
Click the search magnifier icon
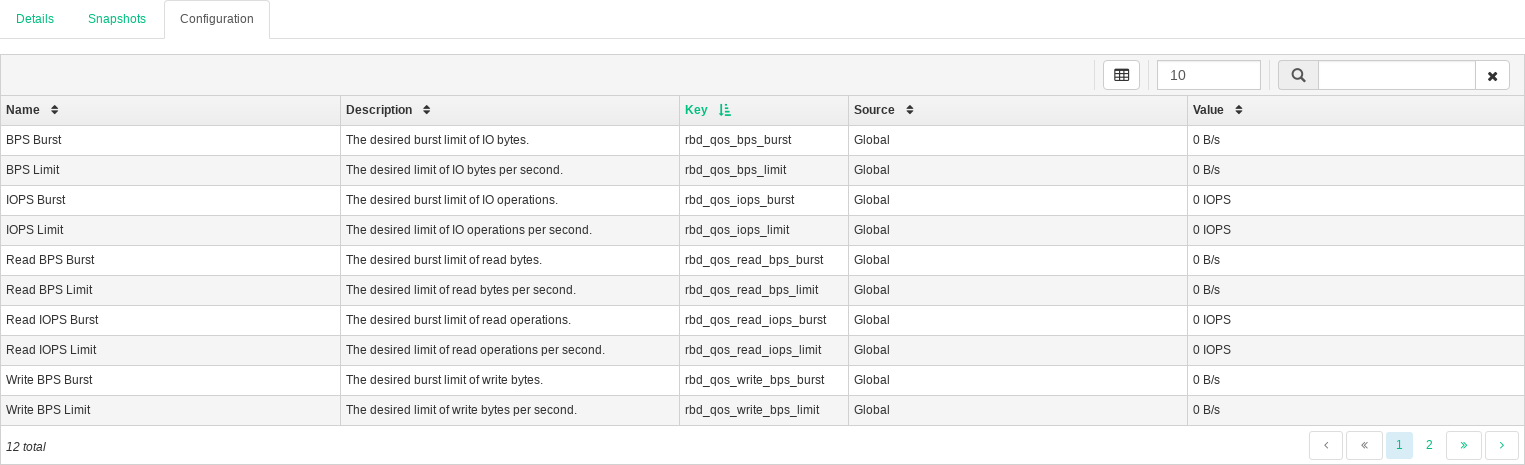pos(1298,75)
